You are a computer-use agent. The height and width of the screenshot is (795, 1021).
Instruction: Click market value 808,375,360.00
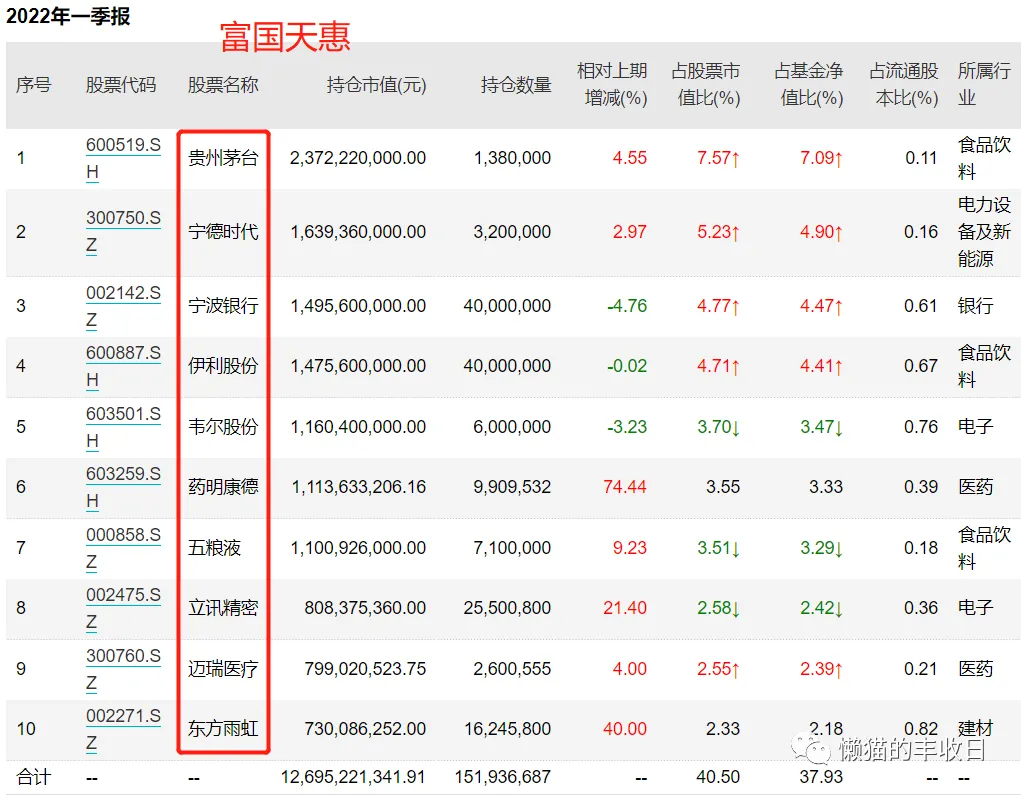tap(365, 608)
